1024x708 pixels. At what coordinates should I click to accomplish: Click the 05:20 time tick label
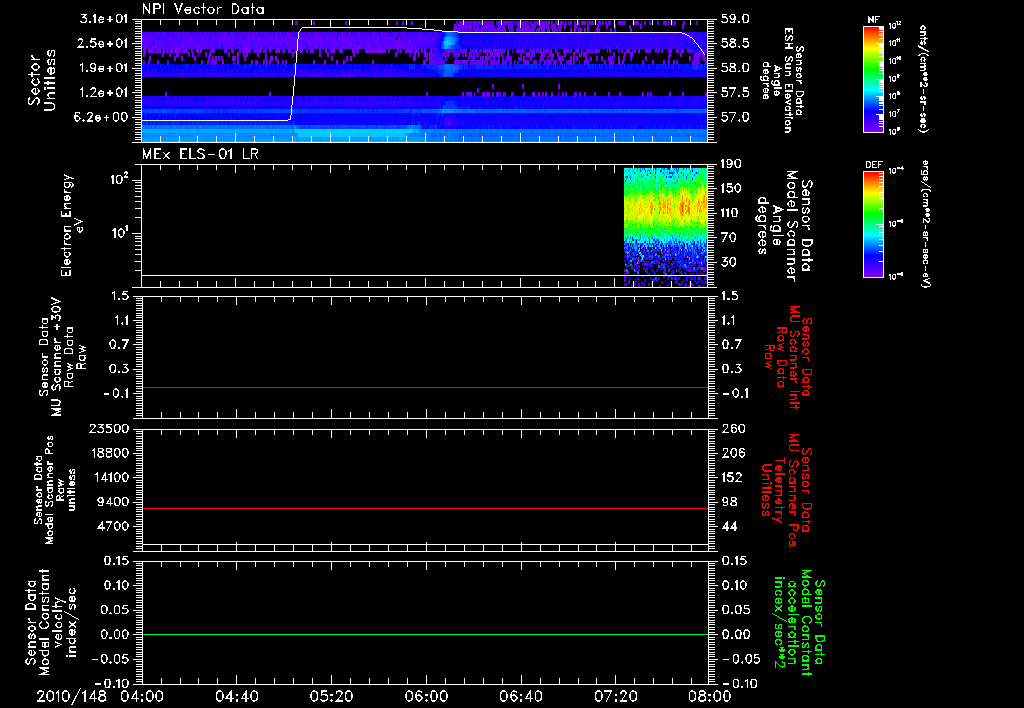pyautogui.click(x=331, y=696)
